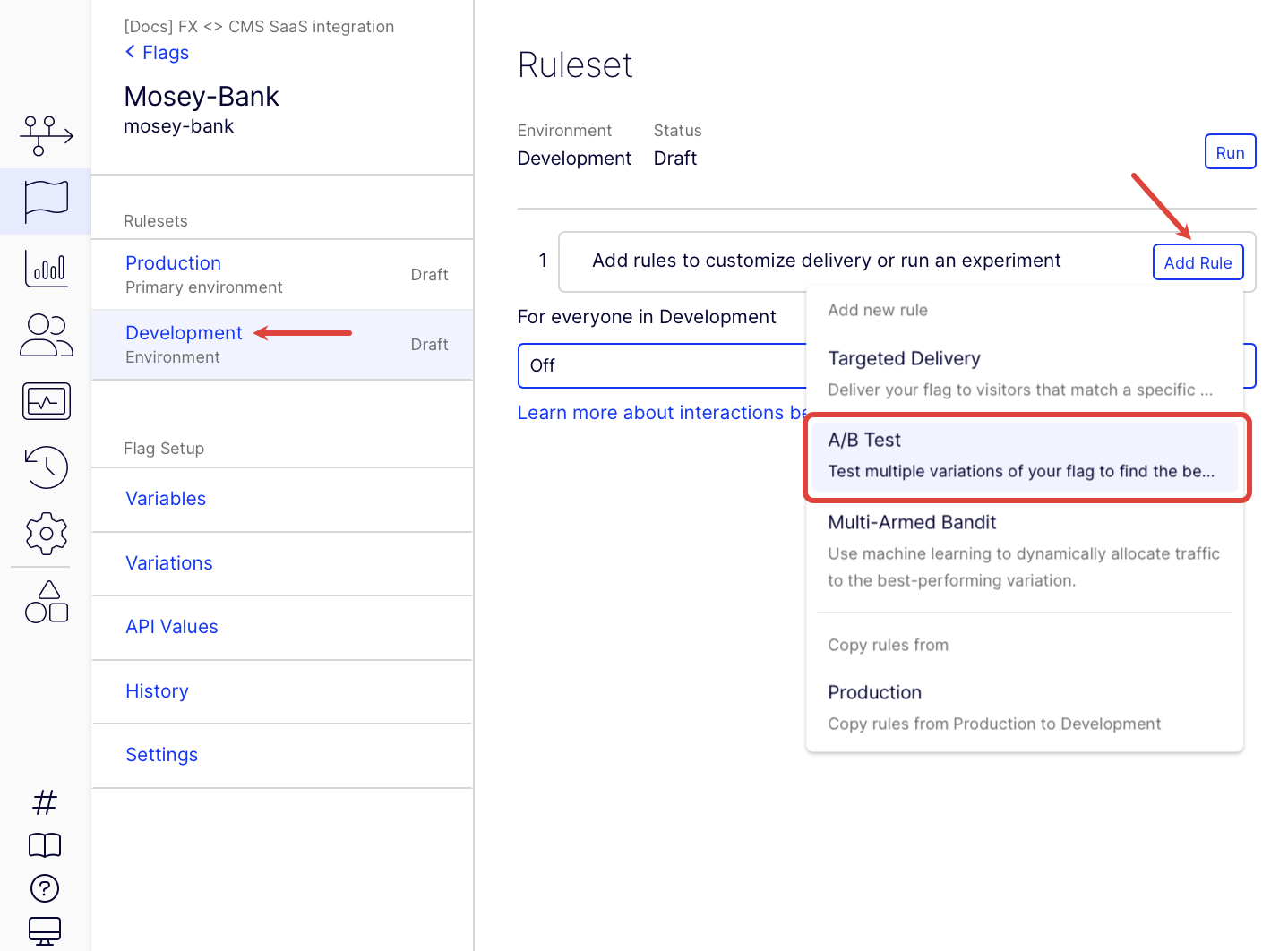1288x951 pixels.
Task: Choose A/B Test rule option
Action: coord(1024,456)
